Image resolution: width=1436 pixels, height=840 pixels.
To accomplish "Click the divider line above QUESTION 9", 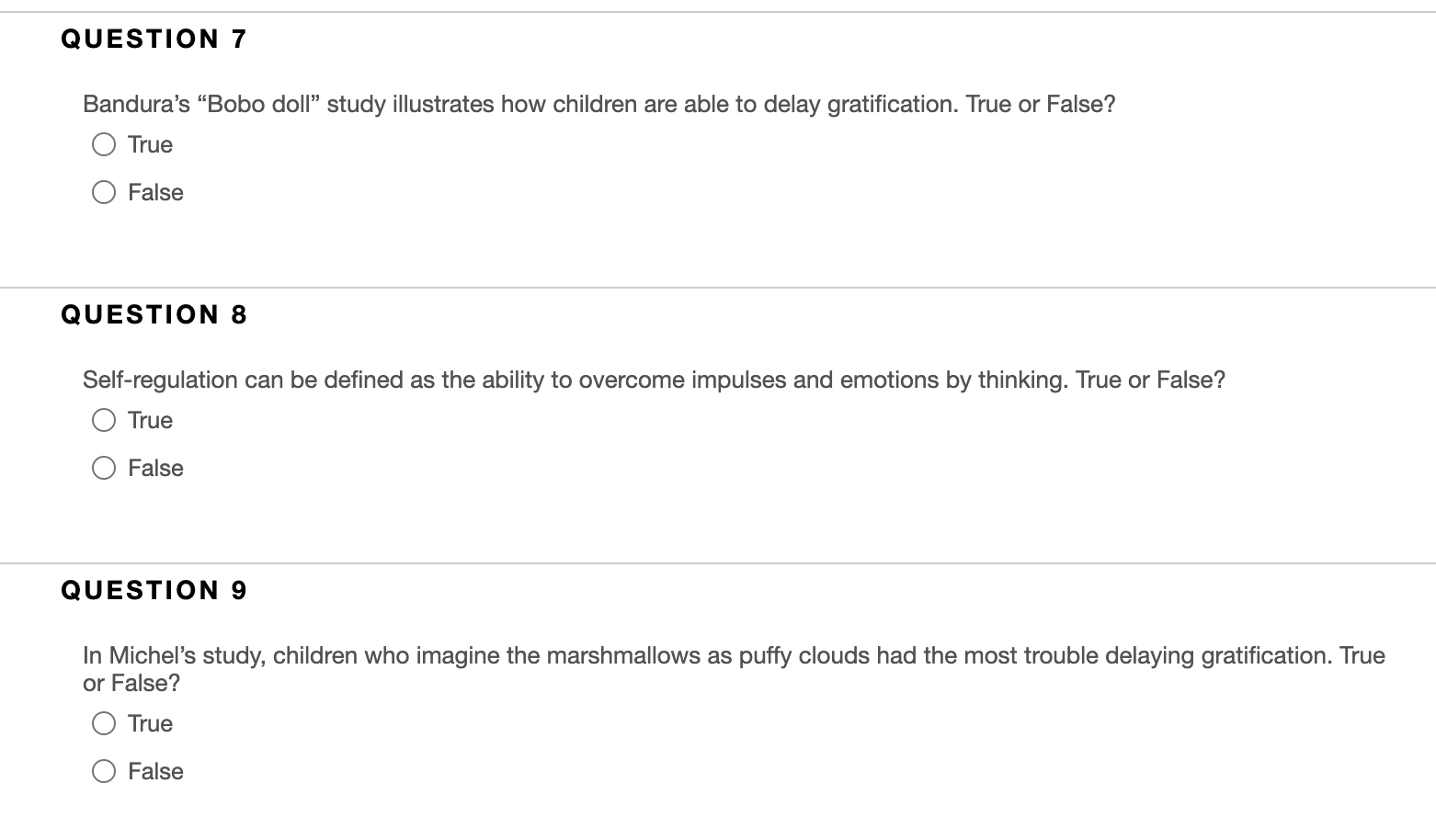I will tap(718, 563).
